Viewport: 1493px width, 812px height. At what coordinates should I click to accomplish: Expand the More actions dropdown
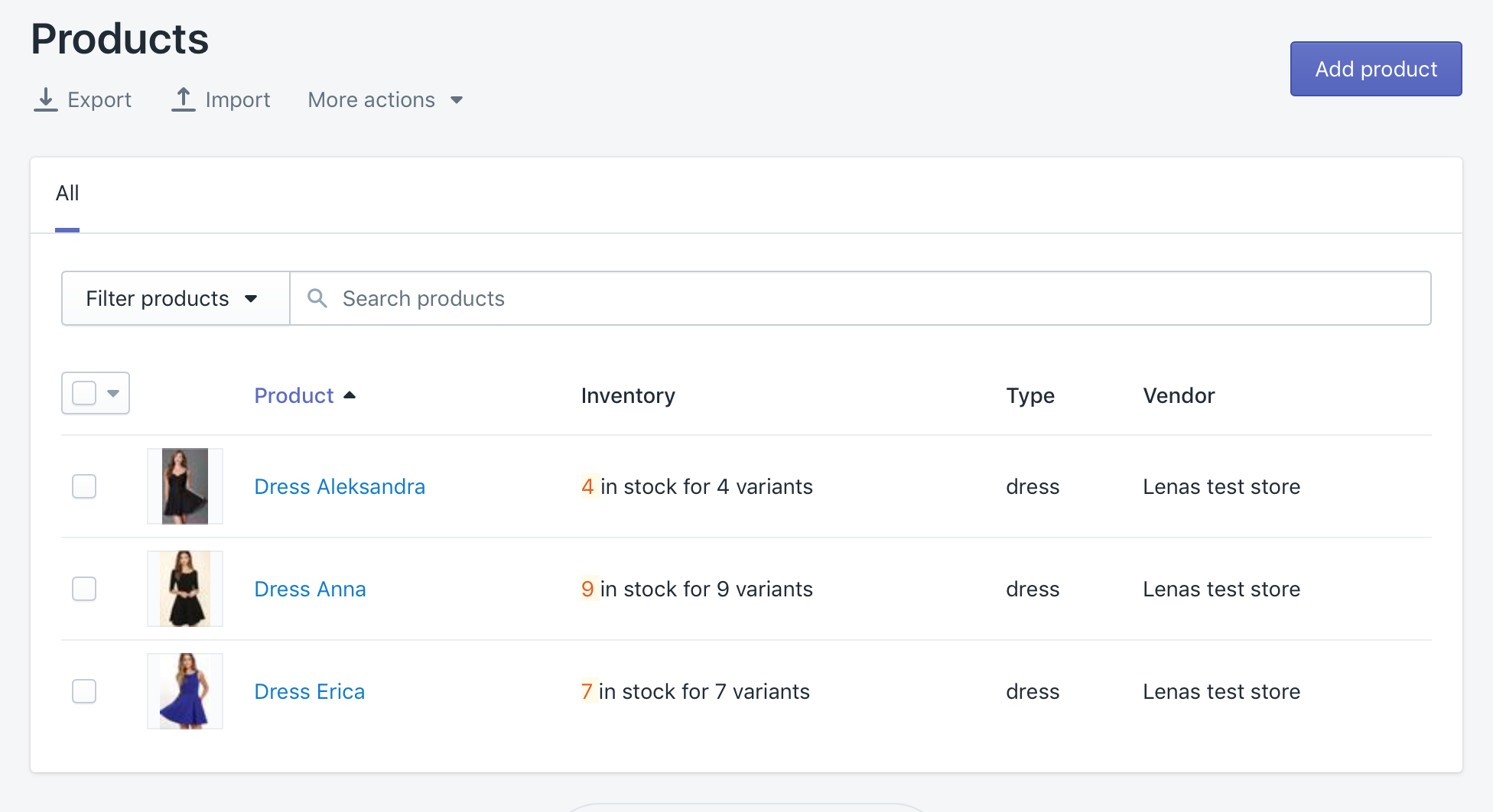(385, 100)
